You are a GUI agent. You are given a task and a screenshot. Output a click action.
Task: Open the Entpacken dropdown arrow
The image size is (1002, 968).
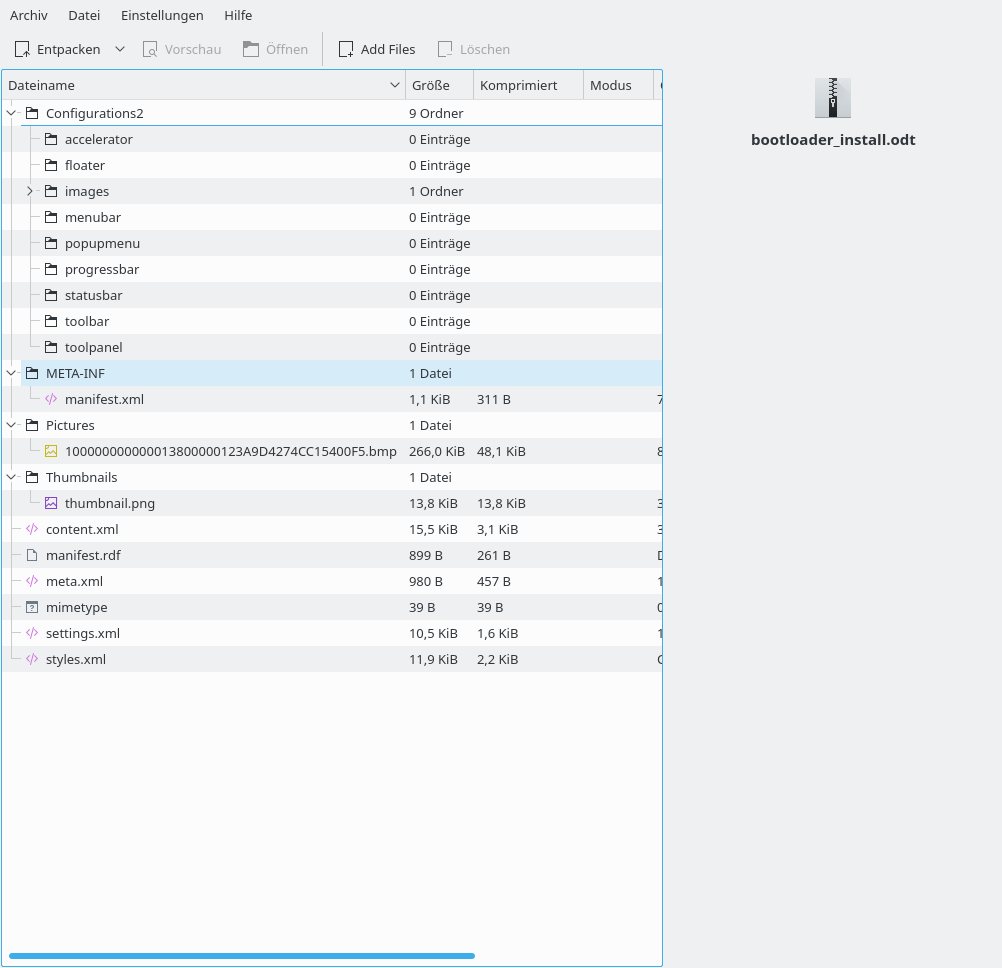pos(119,49)
